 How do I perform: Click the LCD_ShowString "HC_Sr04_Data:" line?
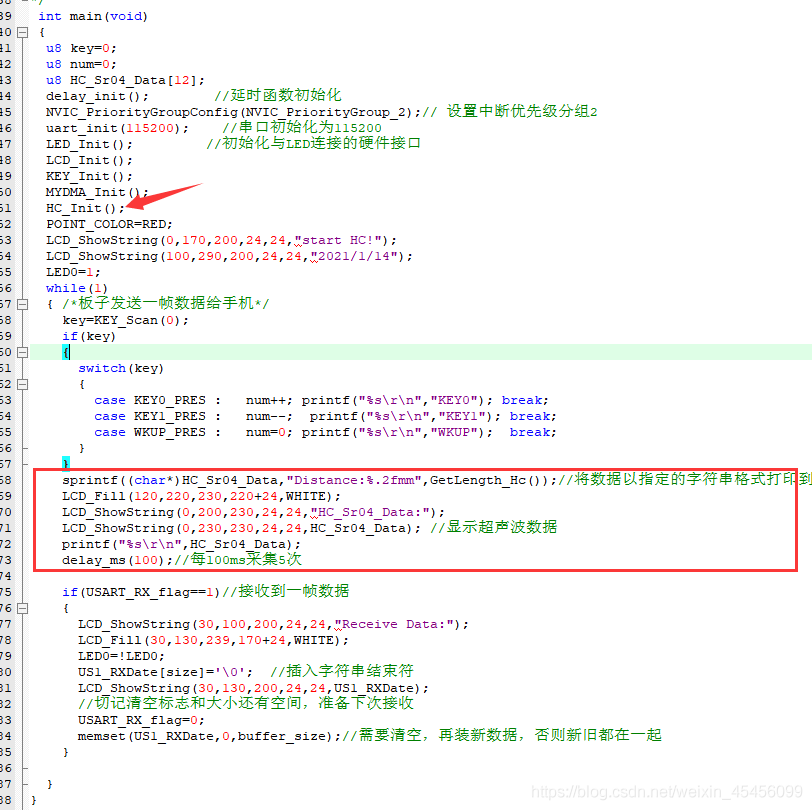(x=253, y=513)
